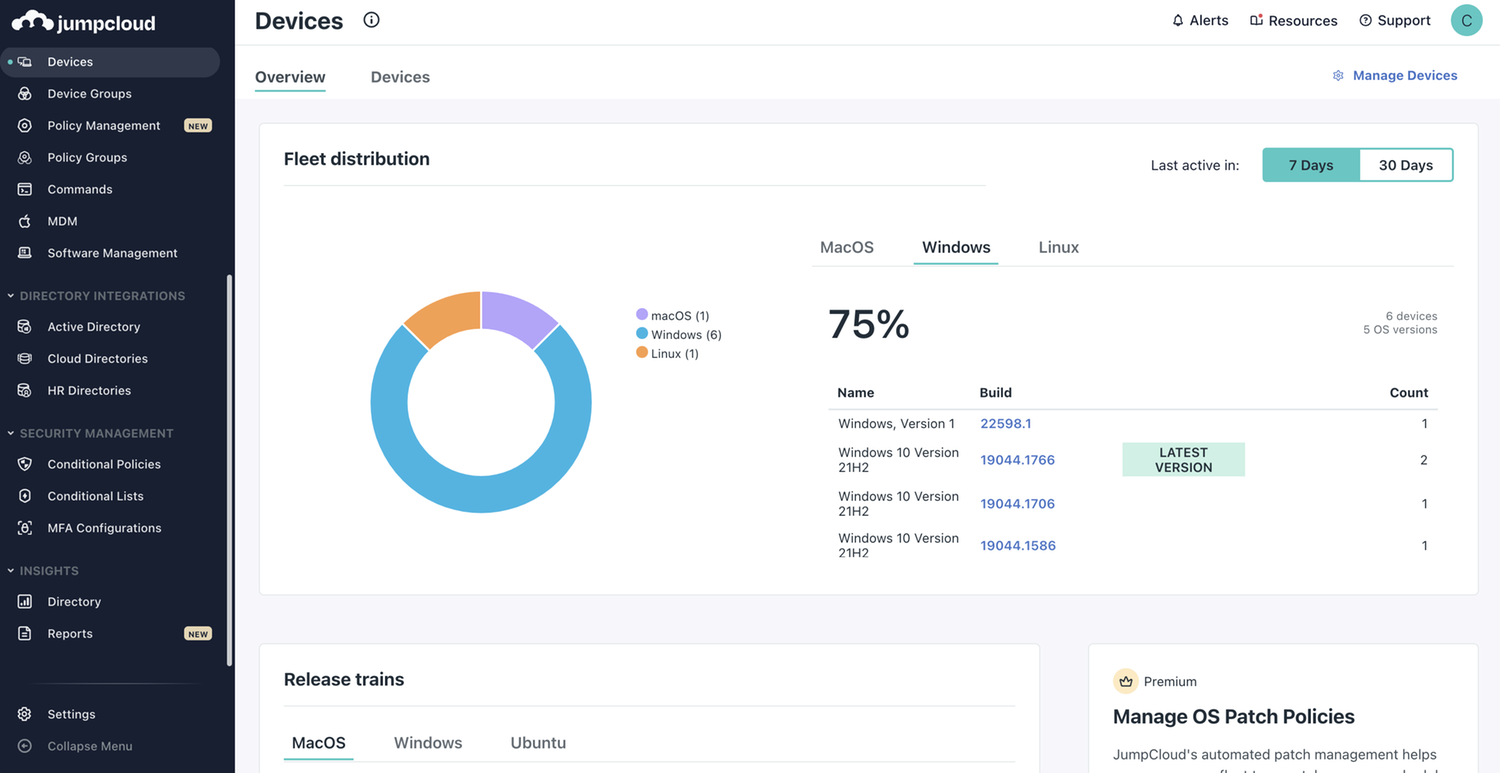
Task: Collapse the Security Management section
Action: point(11,433)
